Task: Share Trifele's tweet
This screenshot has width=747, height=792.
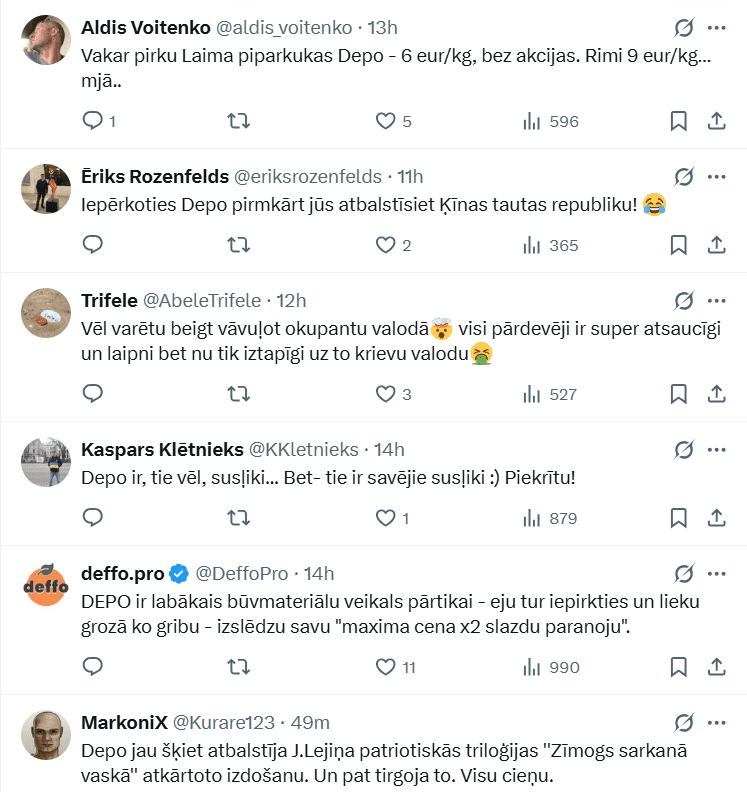Action: click(x=716, y=394)
